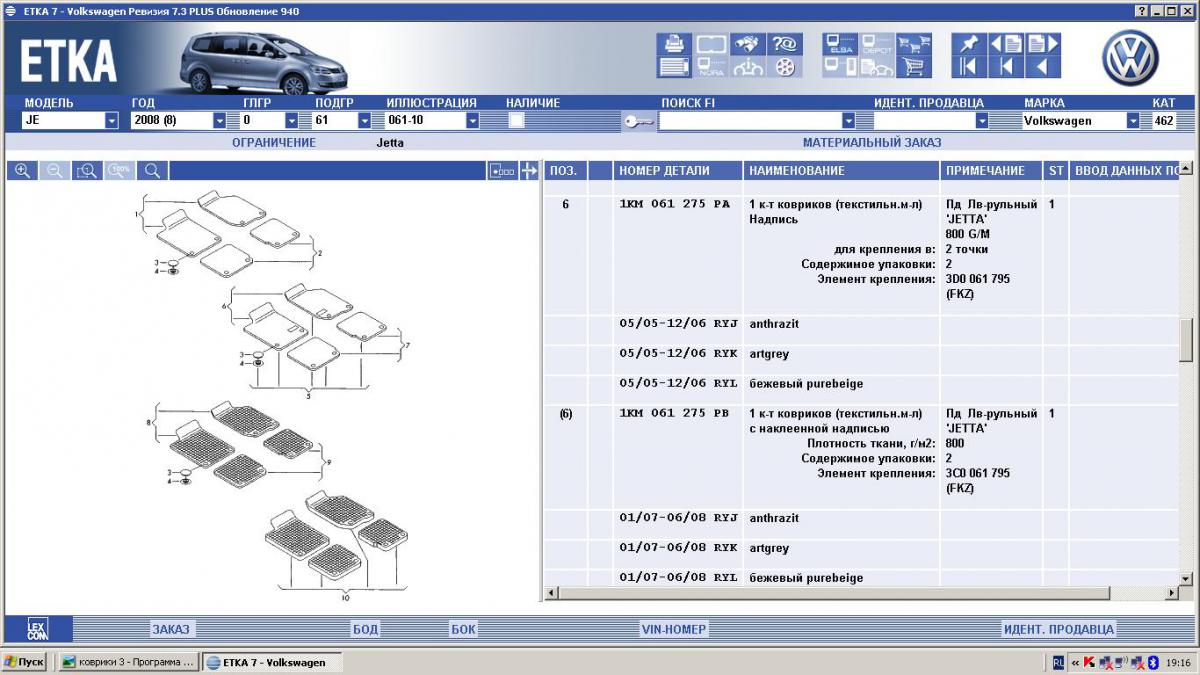Click the key icon beside search field
1200x675 pixels.
coord(639,121)
